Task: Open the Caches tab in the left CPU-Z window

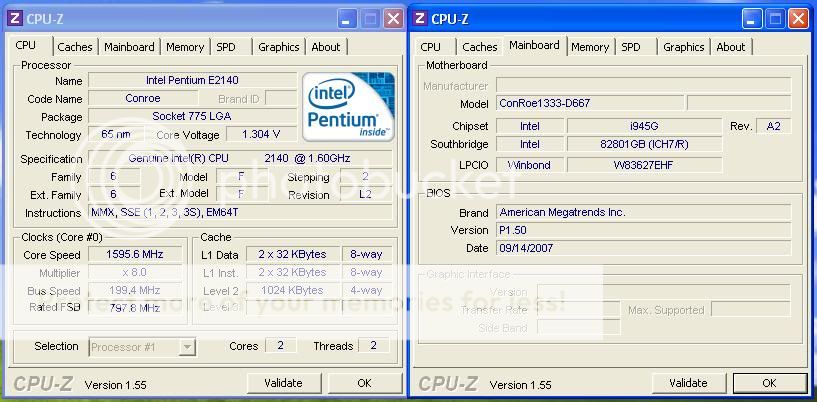Action: click(x=75, y=47)
